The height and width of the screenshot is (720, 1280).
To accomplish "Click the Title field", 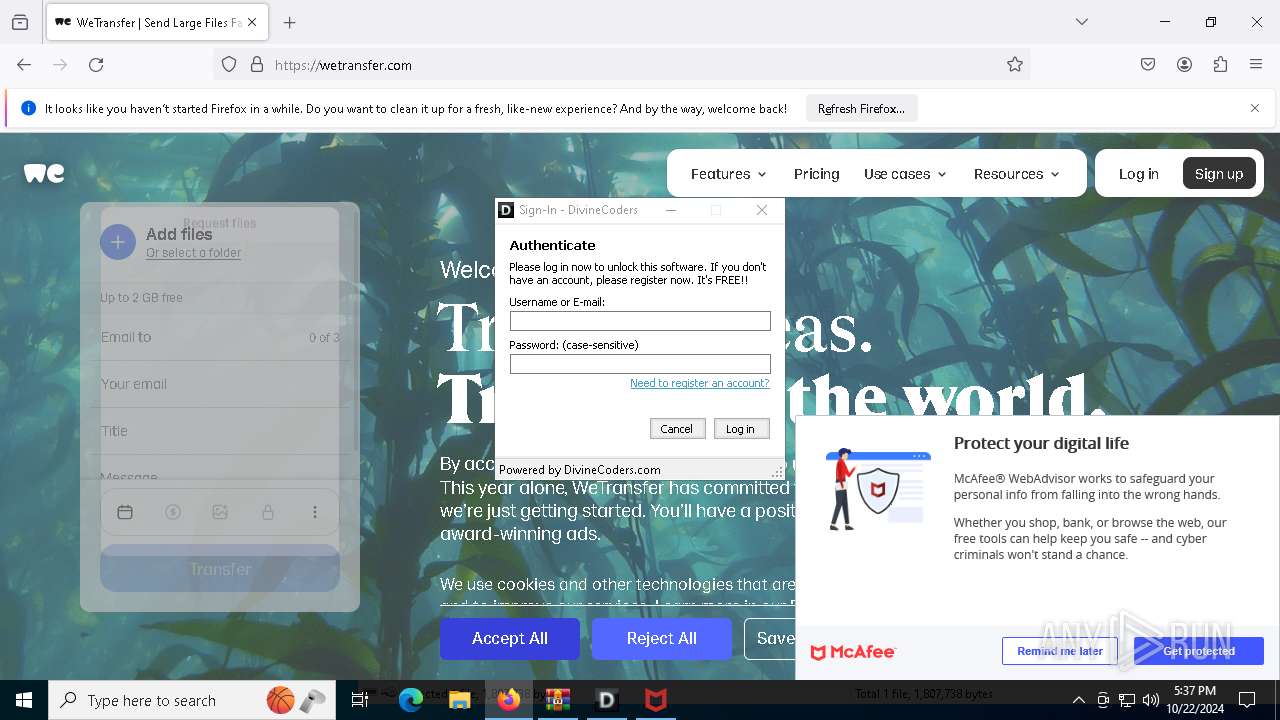I will point(220,431).
